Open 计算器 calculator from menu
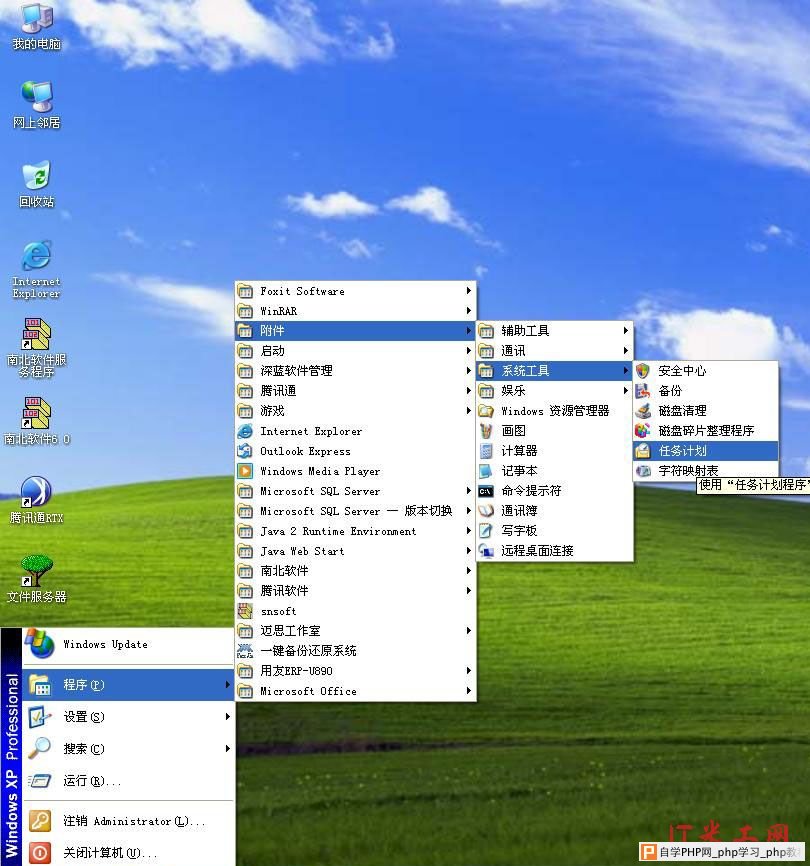Viewport: 810px width, 866px height. tap(519, 451)
